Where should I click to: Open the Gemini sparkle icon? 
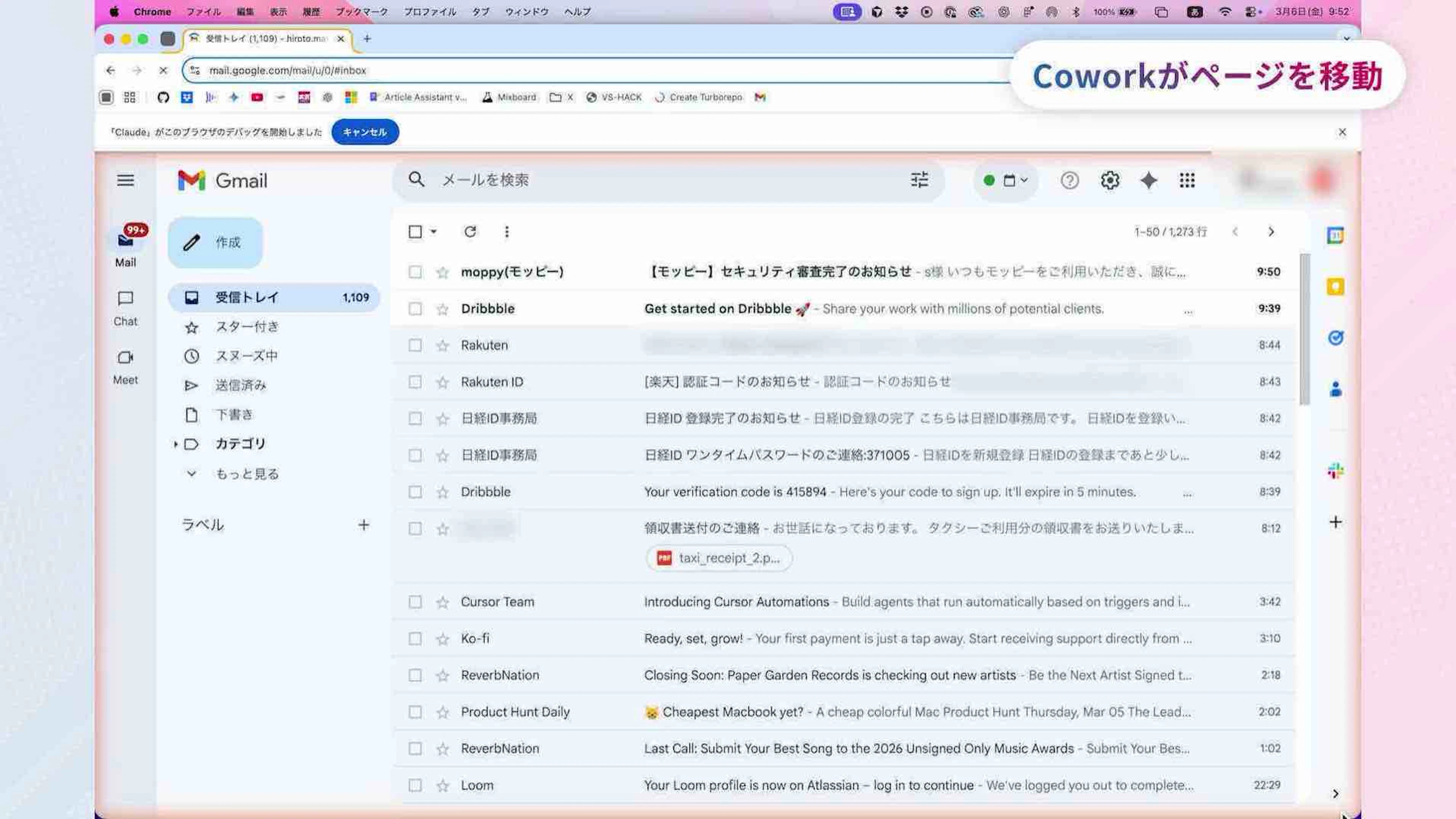[x=1148, y=181]
